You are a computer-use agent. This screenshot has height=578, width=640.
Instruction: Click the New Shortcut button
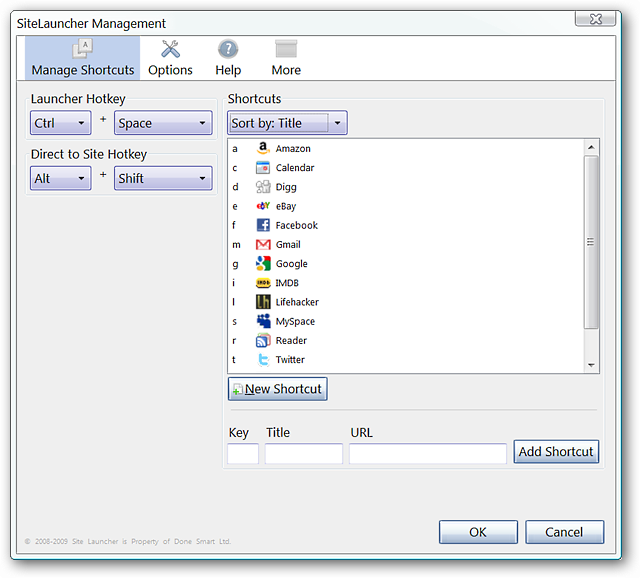pos(278,389)
